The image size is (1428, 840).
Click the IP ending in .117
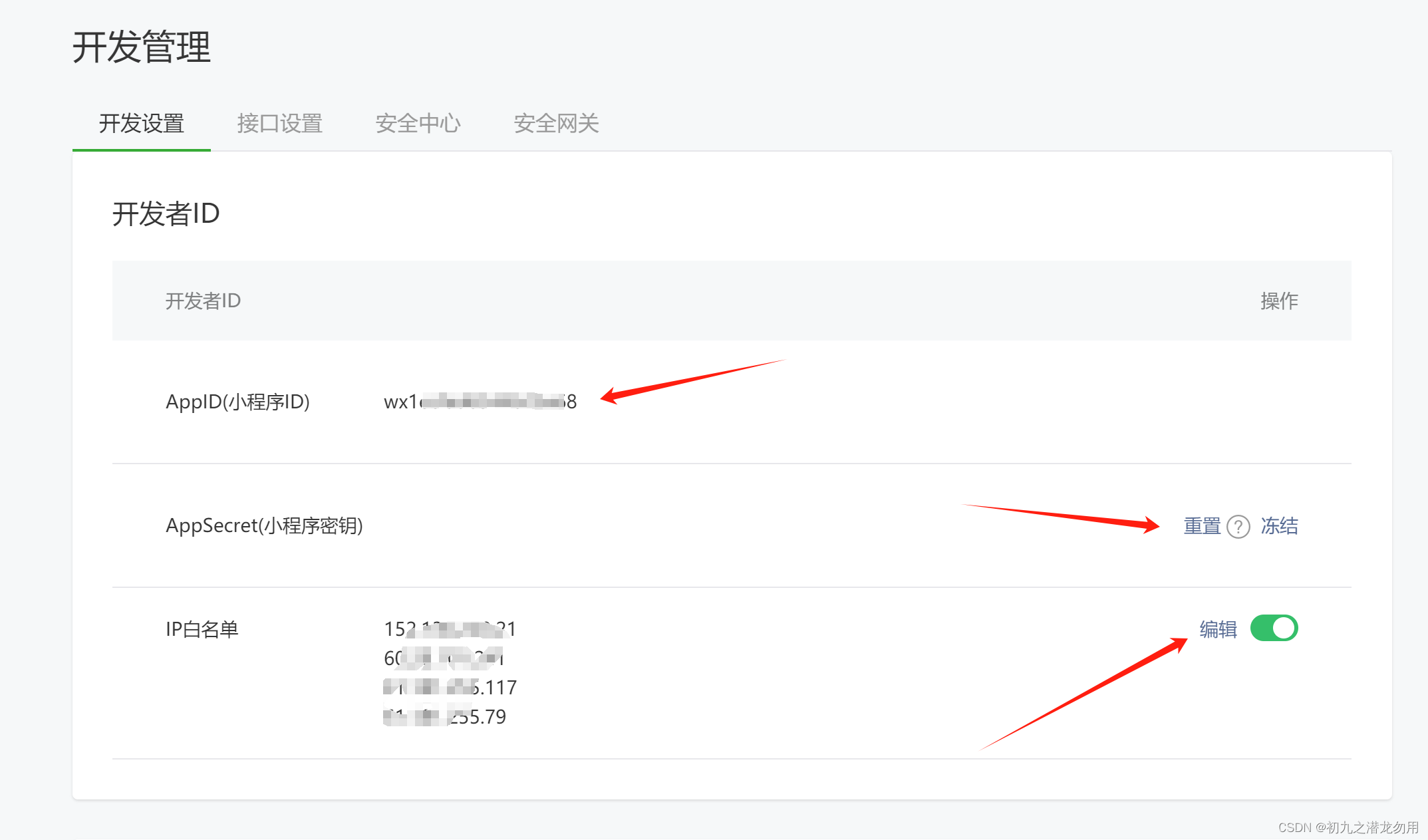click(450, 688)
